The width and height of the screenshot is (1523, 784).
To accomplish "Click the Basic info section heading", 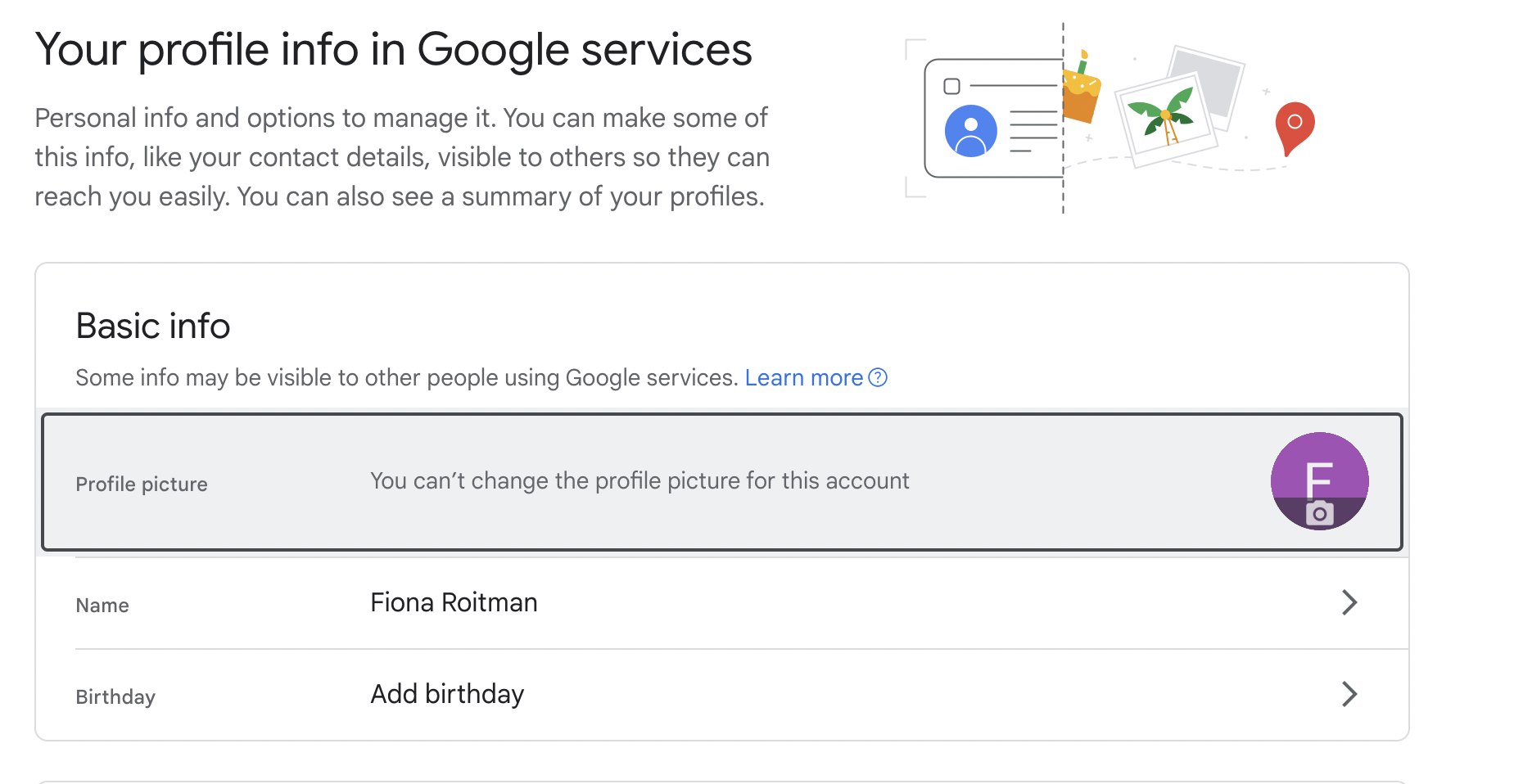I will click(x=153, y=326).
